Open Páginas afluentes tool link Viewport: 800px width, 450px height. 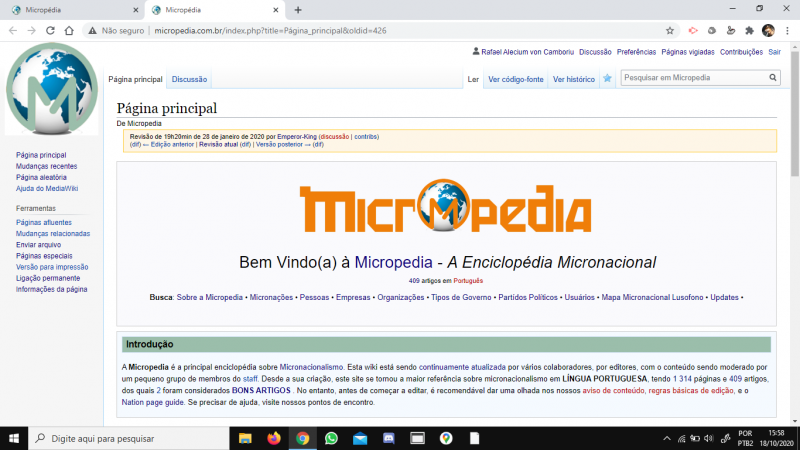point(44,222)
